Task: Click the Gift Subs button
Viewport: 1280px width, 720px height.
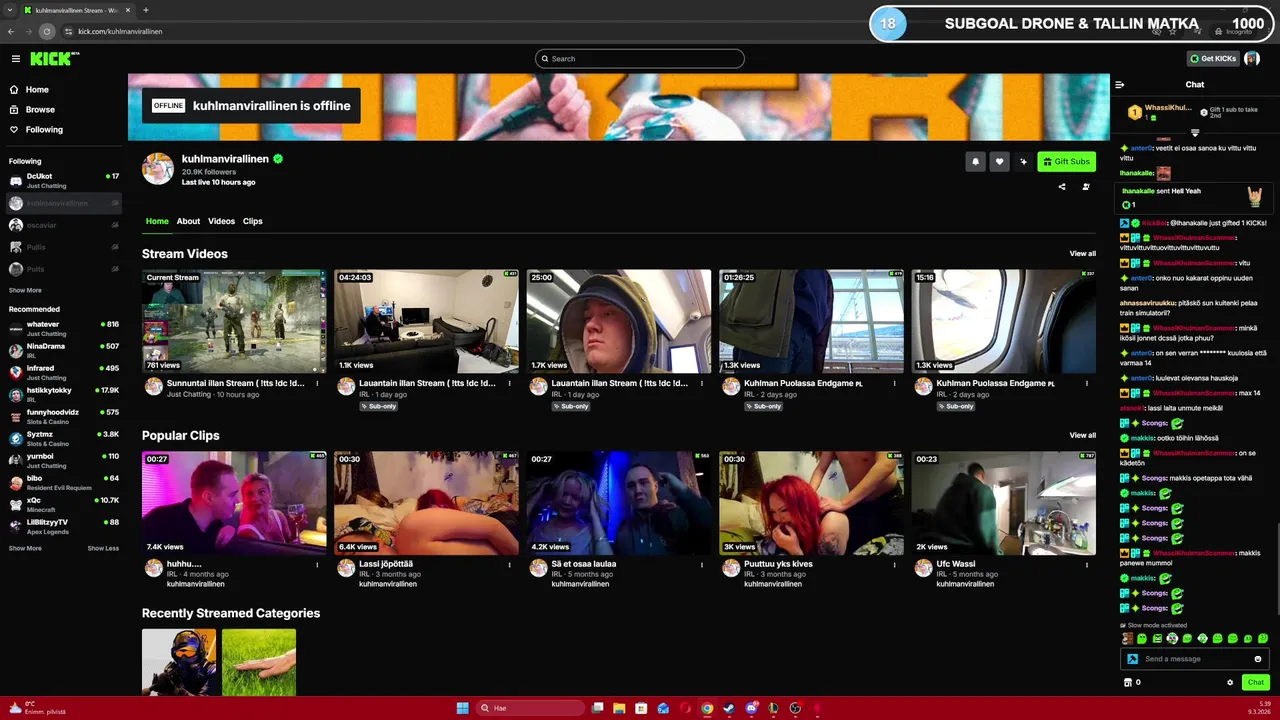Action: coord(1066,162)
